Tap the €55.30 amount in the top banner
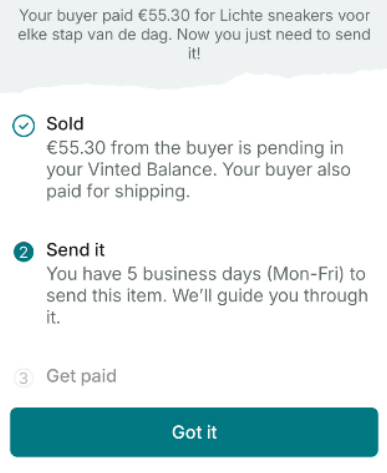The height and width of the screenshot is (473, 387). point(164,16)
